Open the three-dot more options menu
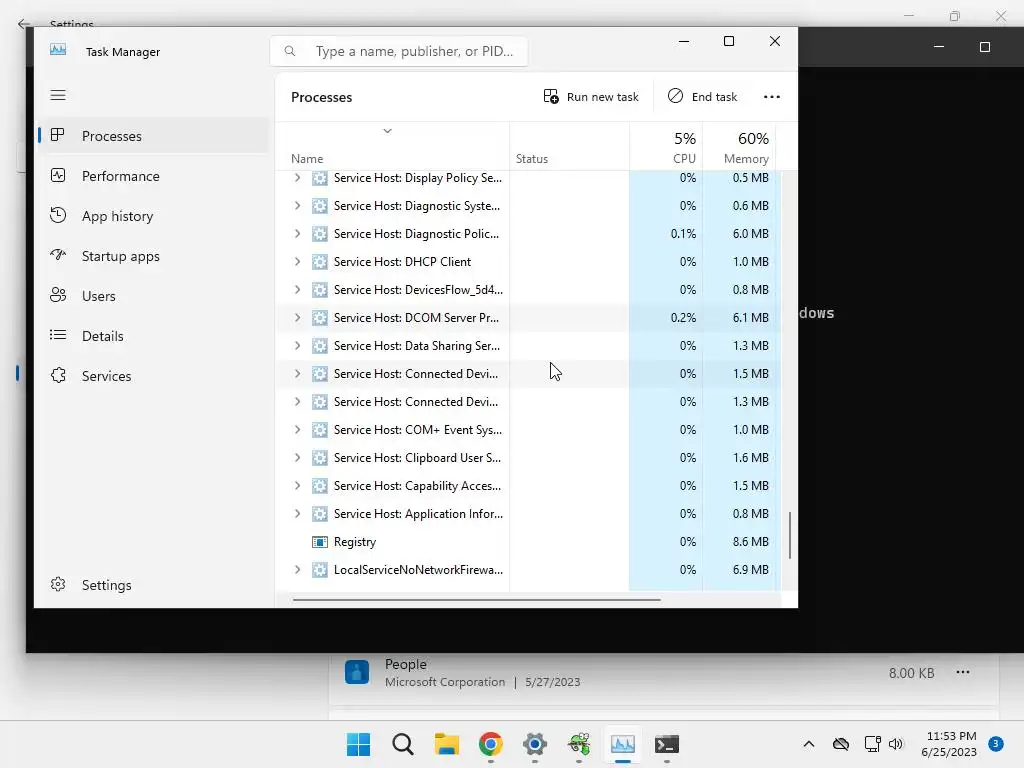 click(772, 97)
